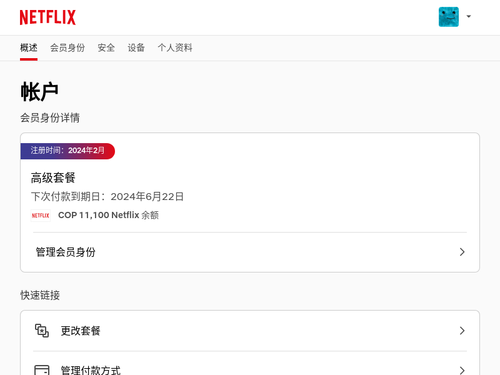
Task: Click the 更改套餐 plan icon
Action: 42,331
